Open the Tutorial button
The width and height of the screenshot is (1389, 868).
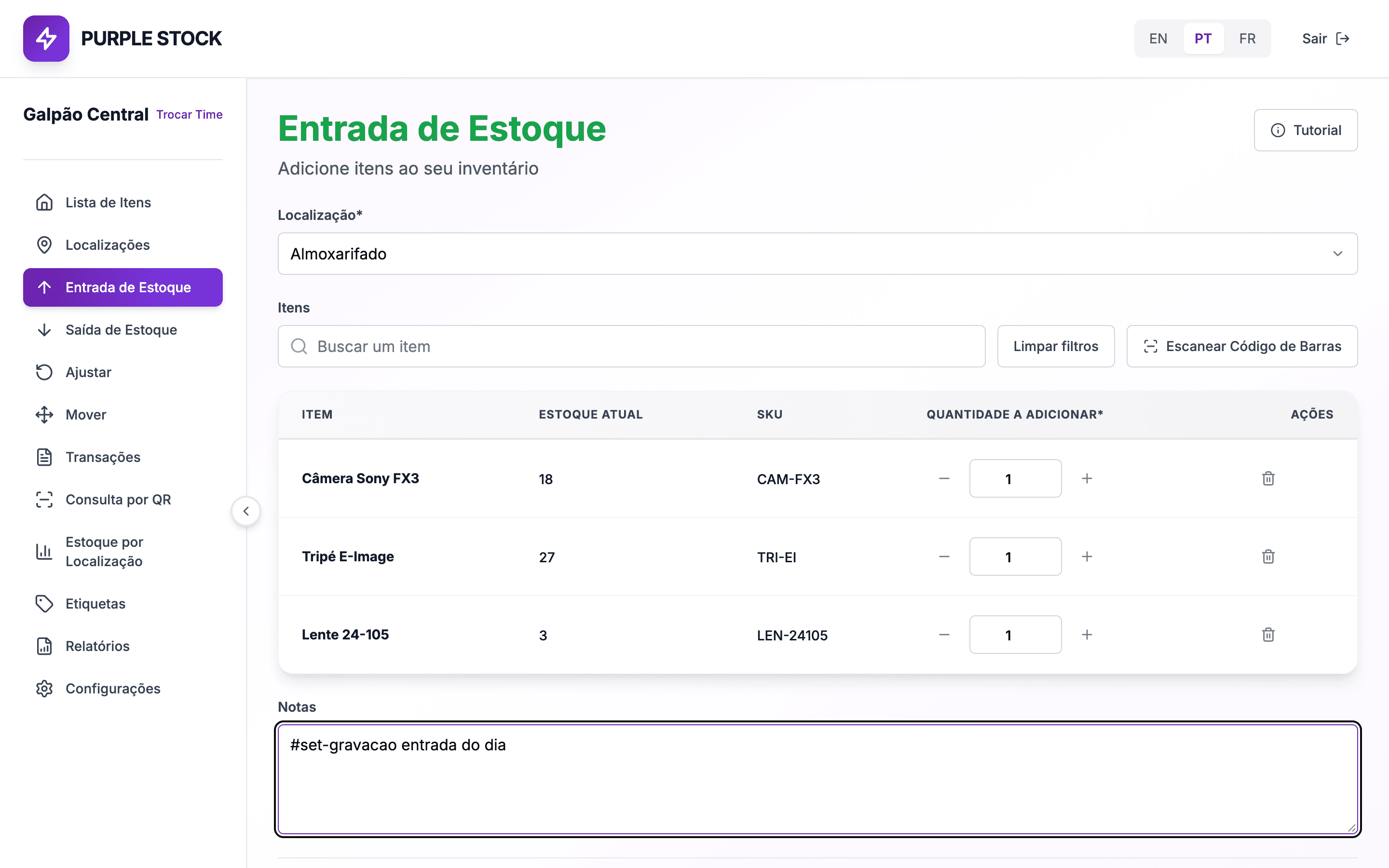[x=1305, y=130]
